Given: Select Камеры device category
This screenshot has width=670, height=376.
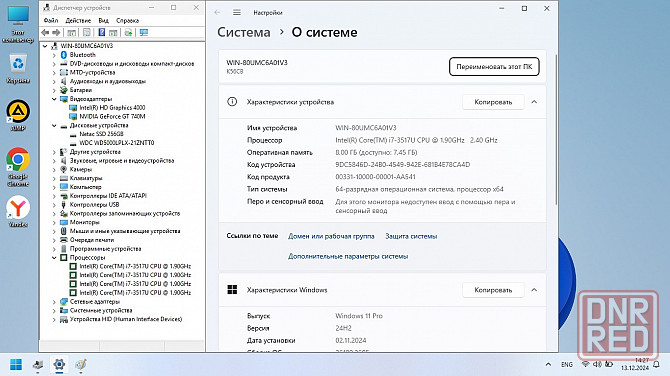Looking at the screenshot, I should point(80,170).
